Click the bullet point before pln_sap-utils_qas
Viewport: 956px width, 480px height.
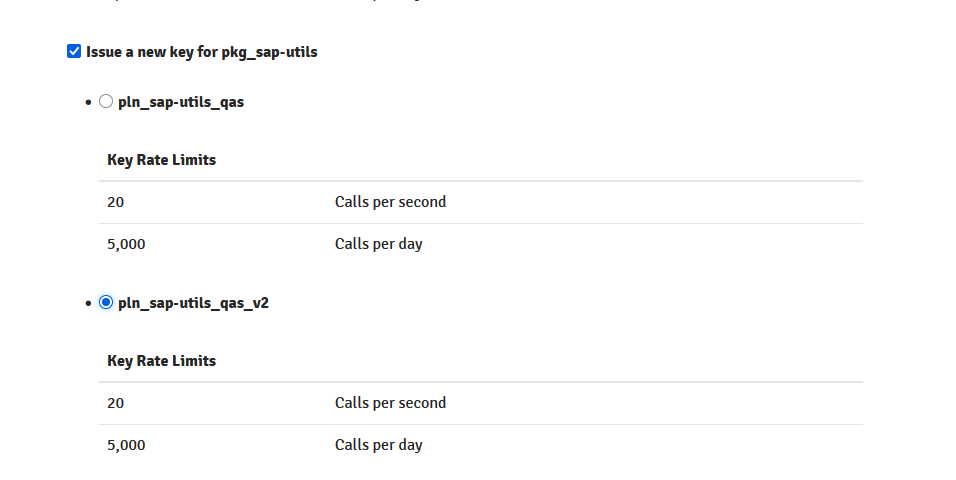(x=89, y=103)
